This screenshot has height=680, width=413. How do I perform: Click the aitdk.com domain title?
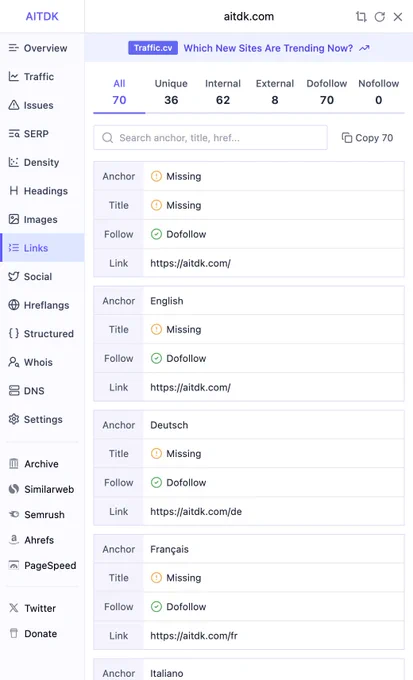249,17
